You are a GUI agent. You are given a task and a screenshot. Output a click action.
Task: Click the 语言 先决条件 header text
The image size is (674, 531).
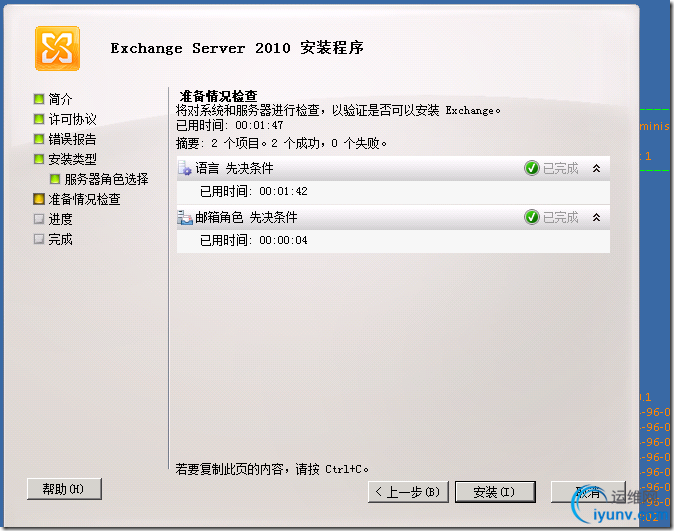tap(234, 169)
